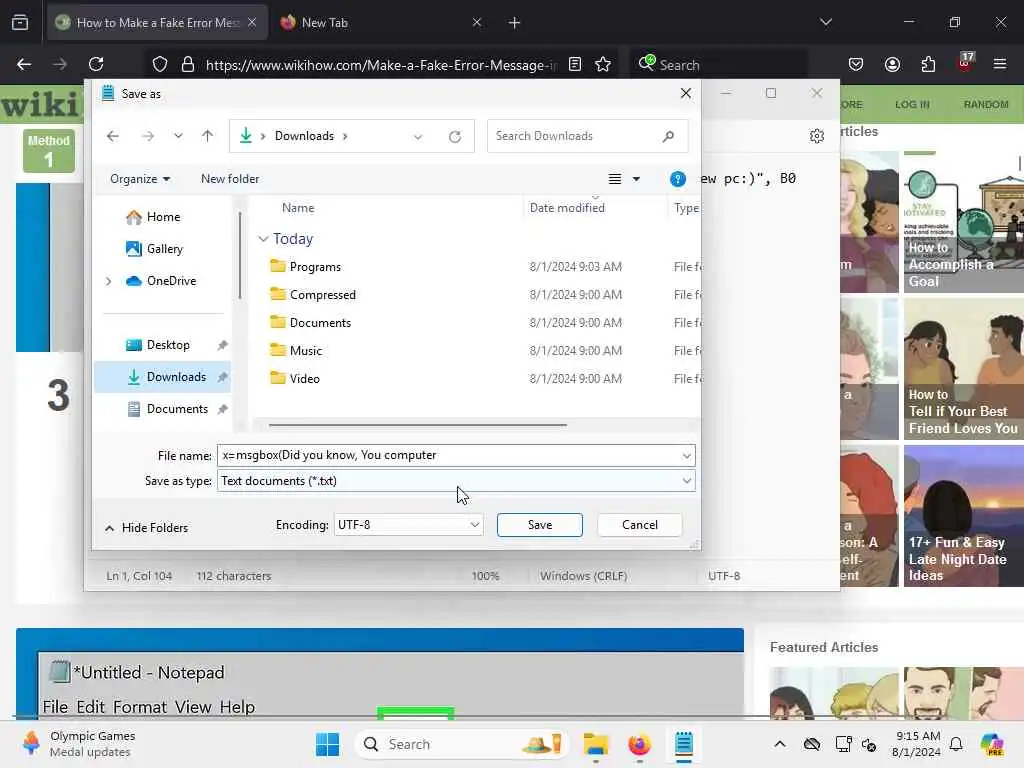This screenshot has height=768, width=1024.
Task: Select the pinned Downloads folder in sidebar
Action: tap(163, 377)
